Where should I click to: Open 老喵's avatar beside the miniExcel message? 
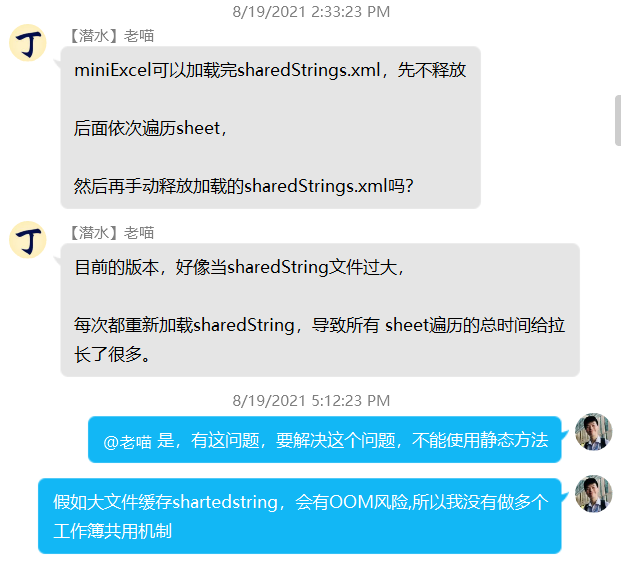(x=28, y=43)
